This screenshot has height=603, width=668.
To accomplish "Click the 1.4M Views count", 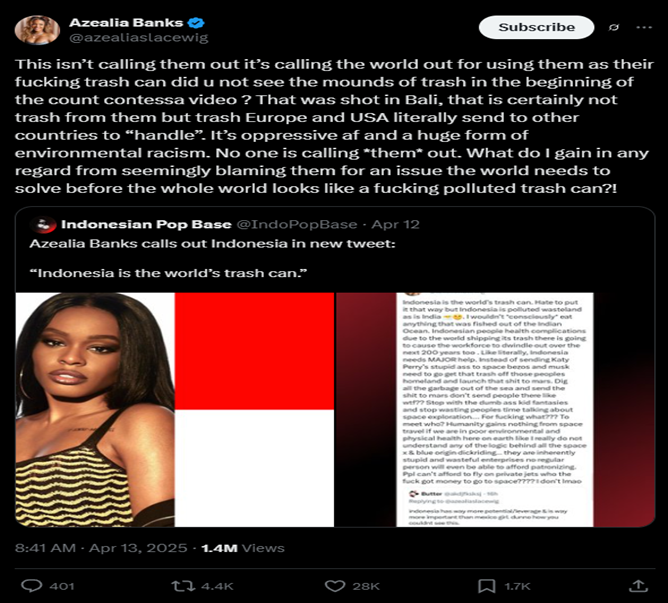I will [243, 548].
